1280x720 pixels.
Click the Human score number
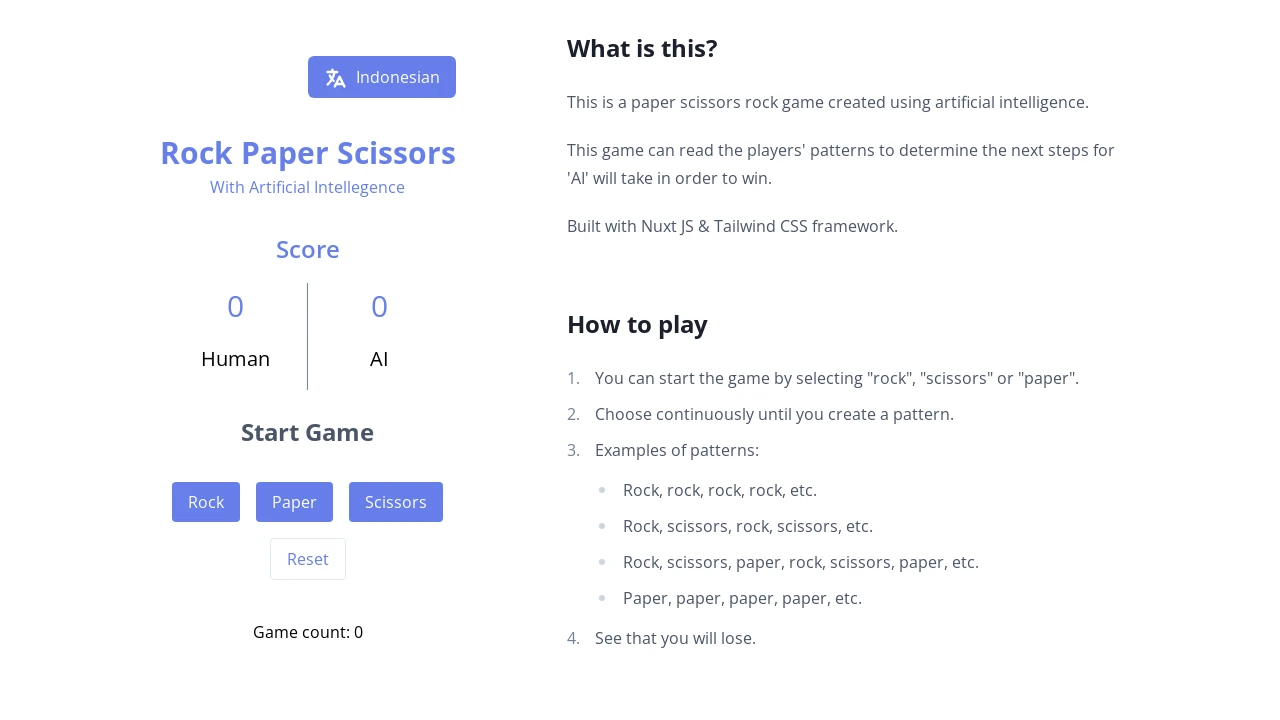click(235, 307)
